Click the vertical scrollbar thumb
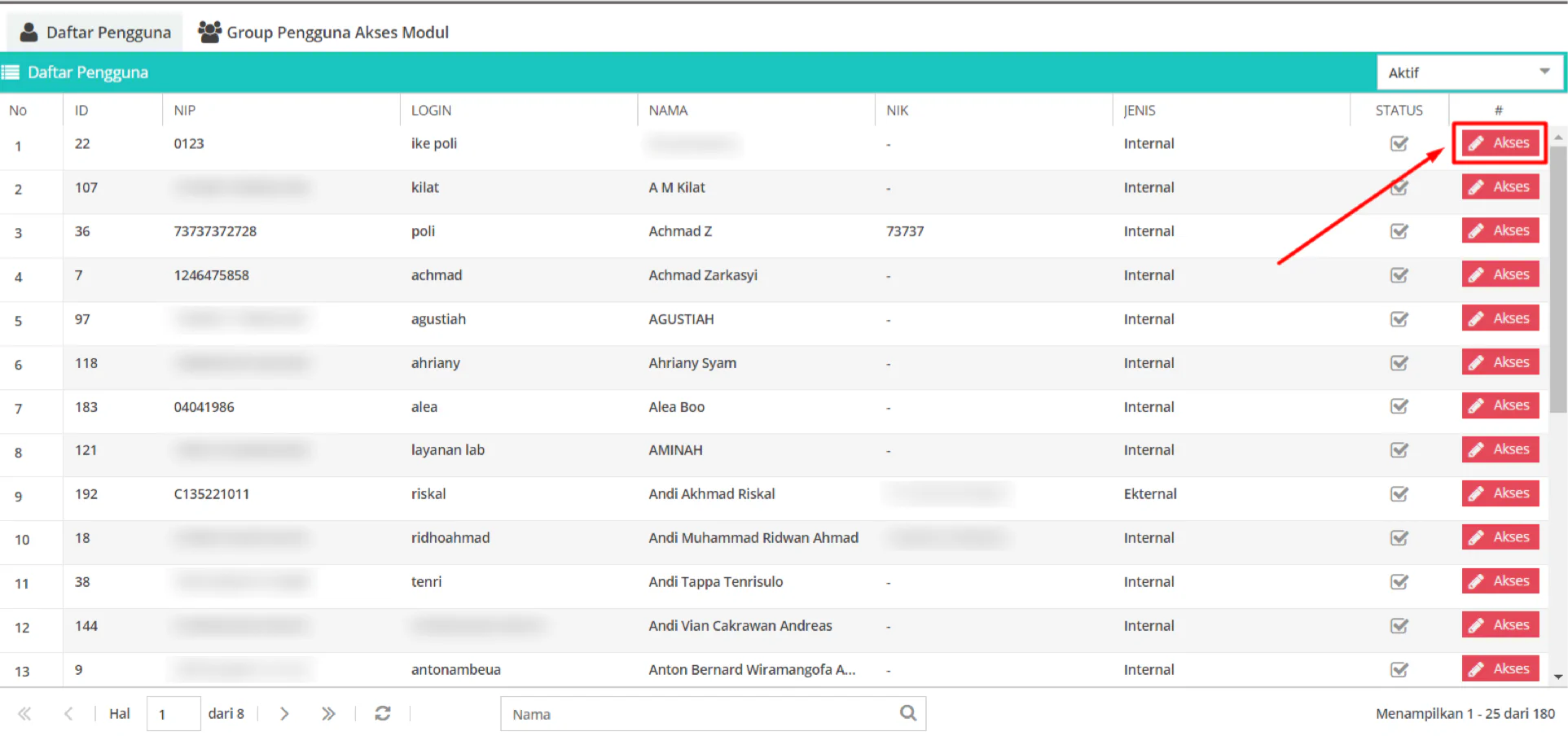 [x=1558, y=279]
